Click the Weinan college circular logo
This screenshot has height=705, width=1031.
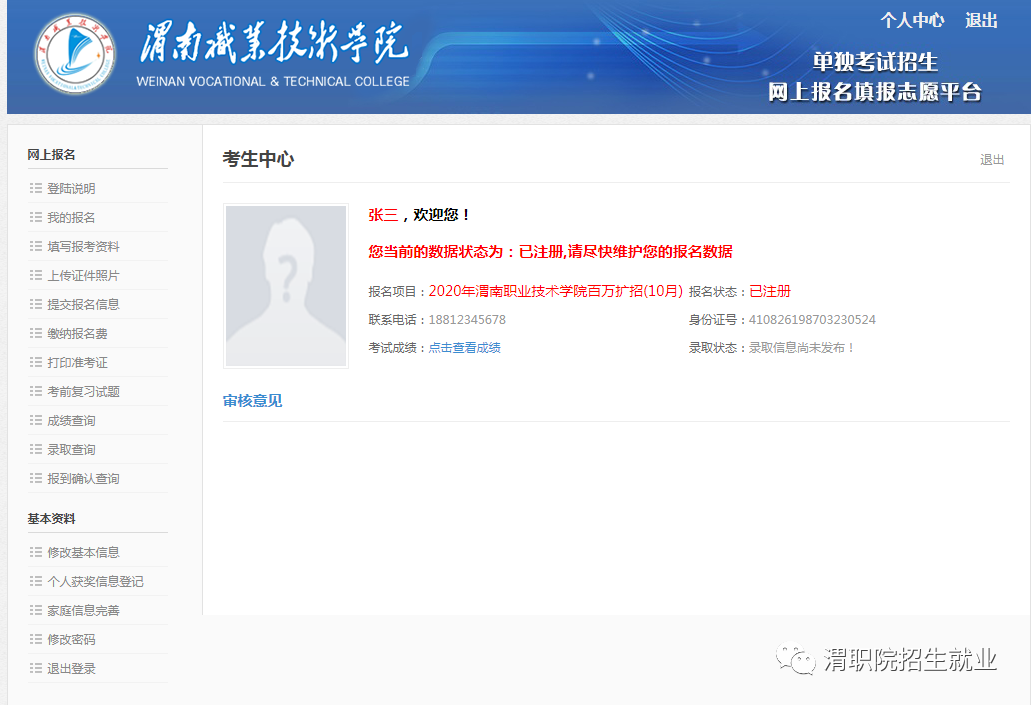coord(76,54)
